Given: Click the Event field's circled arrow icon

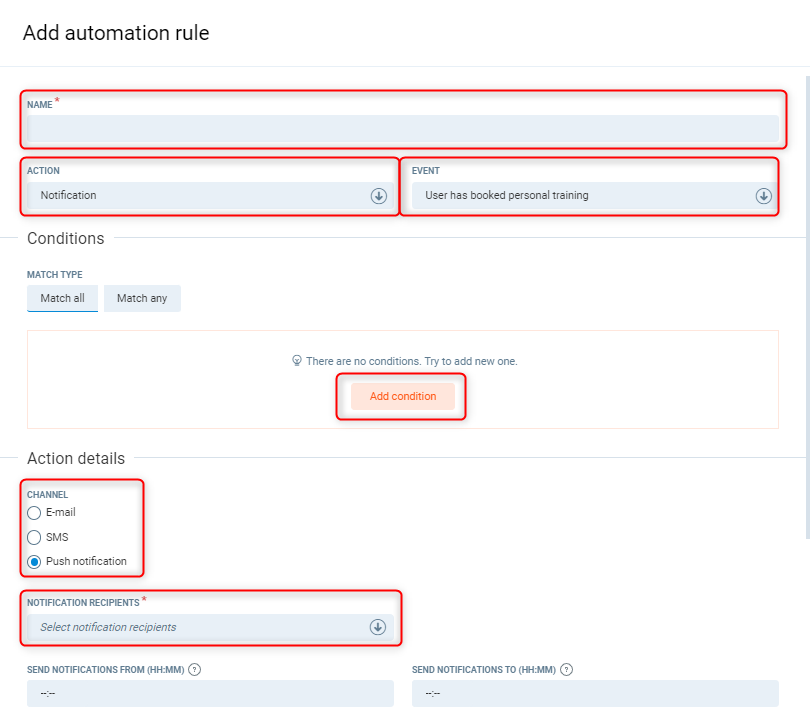Looking at the screenshot, I should [763, 196].
